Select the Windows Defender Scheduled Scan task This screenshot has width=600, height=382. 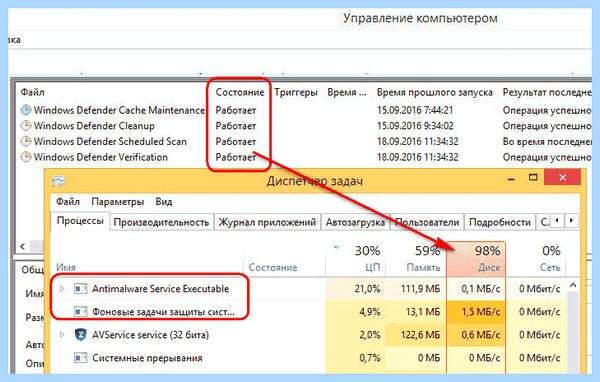tap(110, 142)
